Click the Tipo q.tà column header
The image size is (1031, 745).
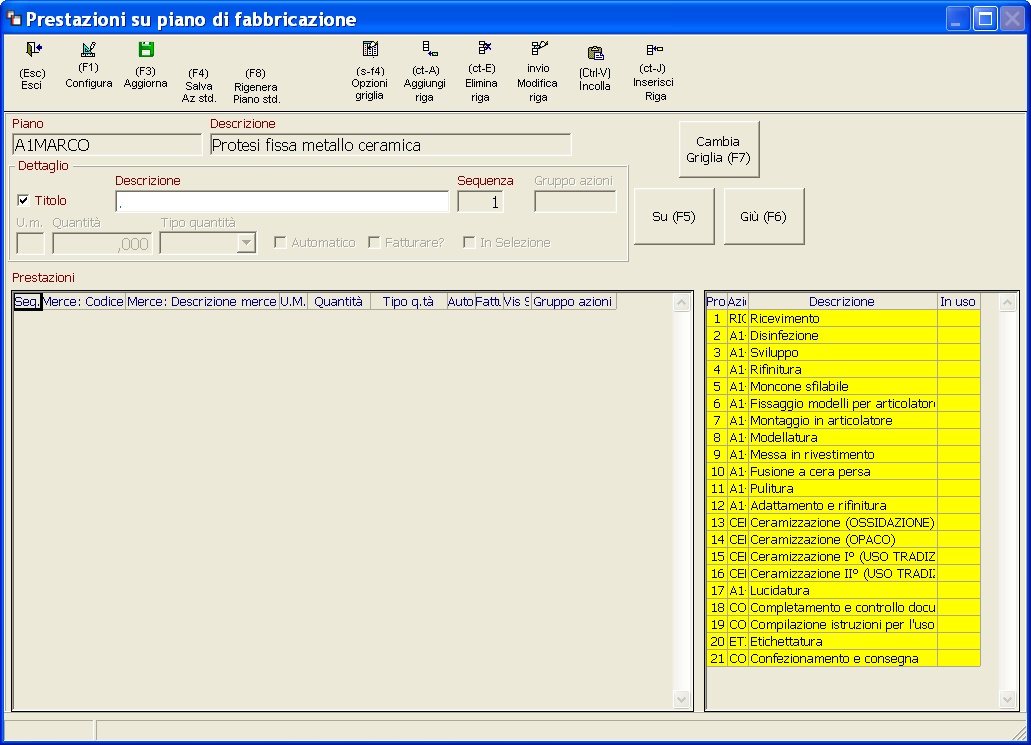pos(408,302)
